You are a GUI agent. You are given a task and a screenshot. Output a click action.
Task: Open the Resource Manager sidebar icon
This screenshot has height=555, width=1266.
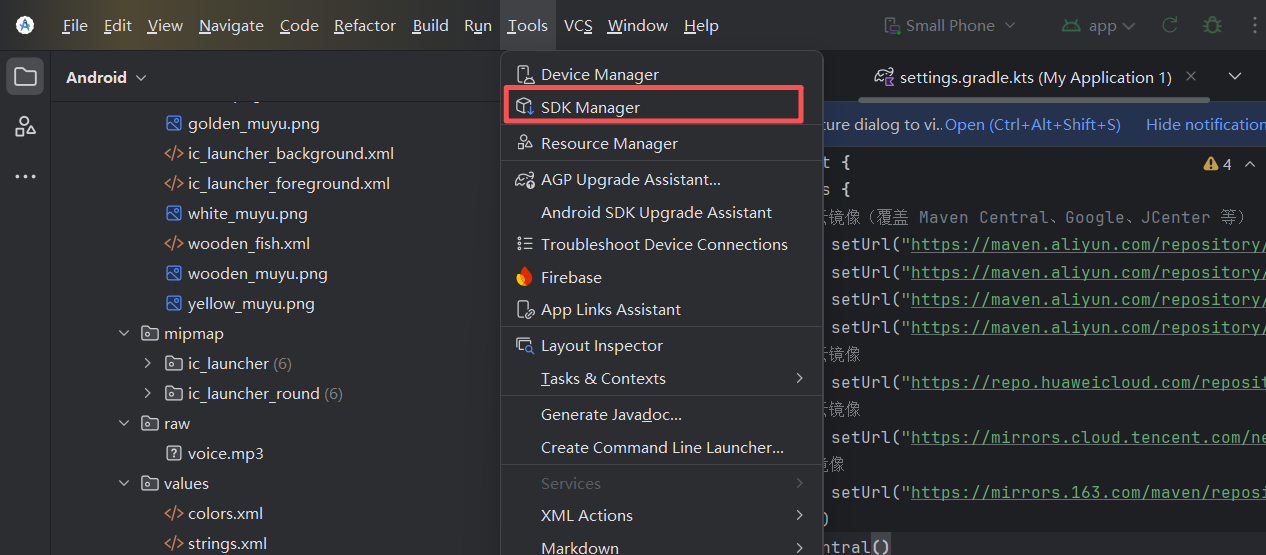click(25, 126)
